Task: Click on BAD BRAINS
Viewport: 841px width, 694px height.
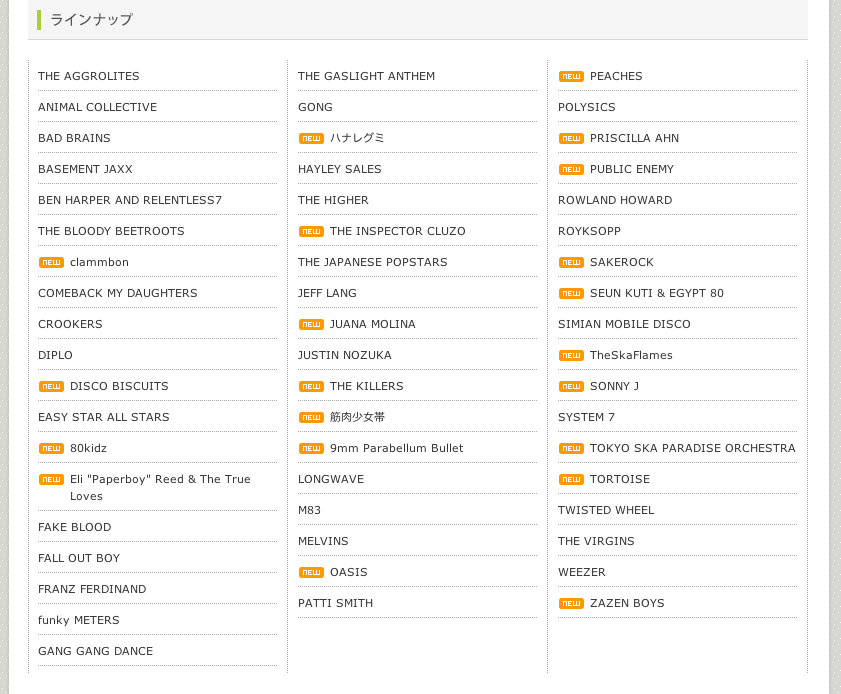Action: (x=74, y=138)
